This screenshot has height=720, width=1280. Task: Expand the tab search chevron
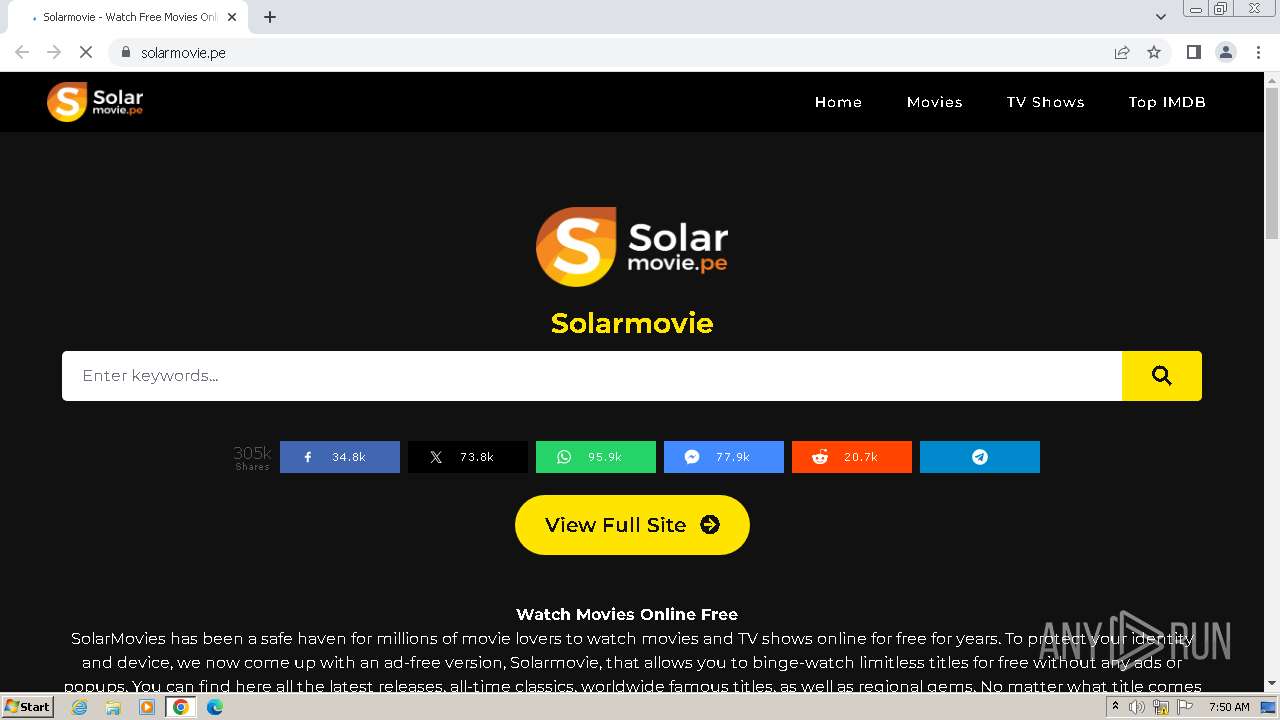point(1161,17)
